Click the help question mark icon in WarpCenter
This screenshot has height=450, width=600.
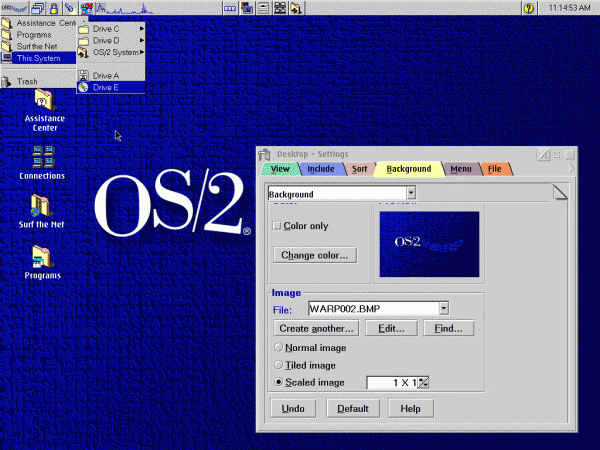tap(529, 8)
